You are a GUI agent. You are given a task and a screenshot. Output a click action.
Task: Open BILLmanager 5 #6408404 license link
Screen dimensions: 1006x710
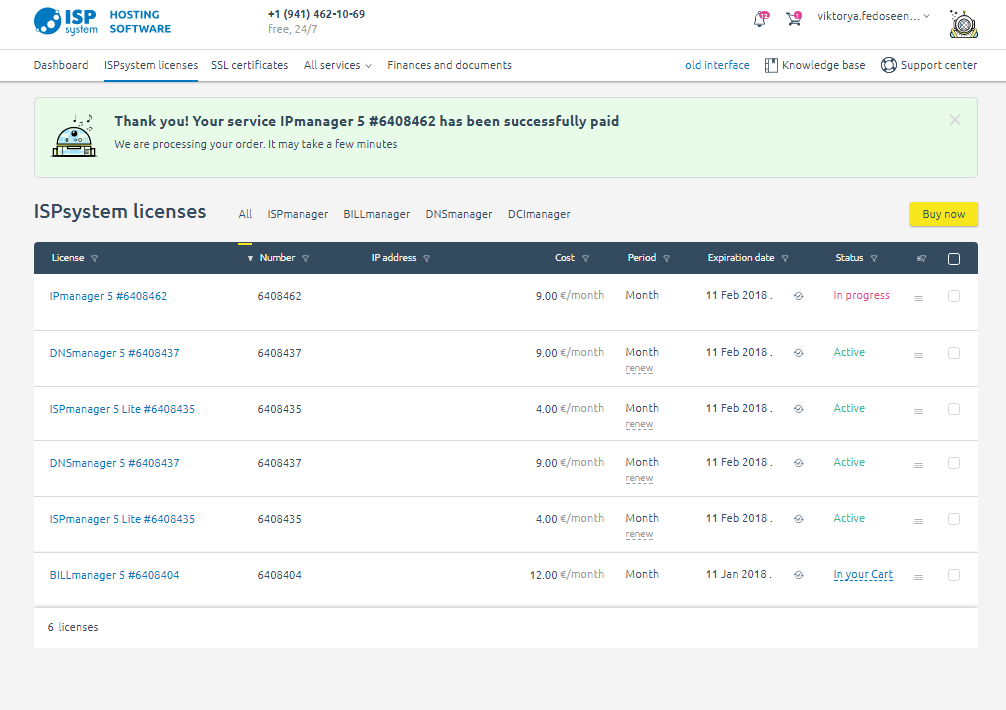tap(114, 575)
